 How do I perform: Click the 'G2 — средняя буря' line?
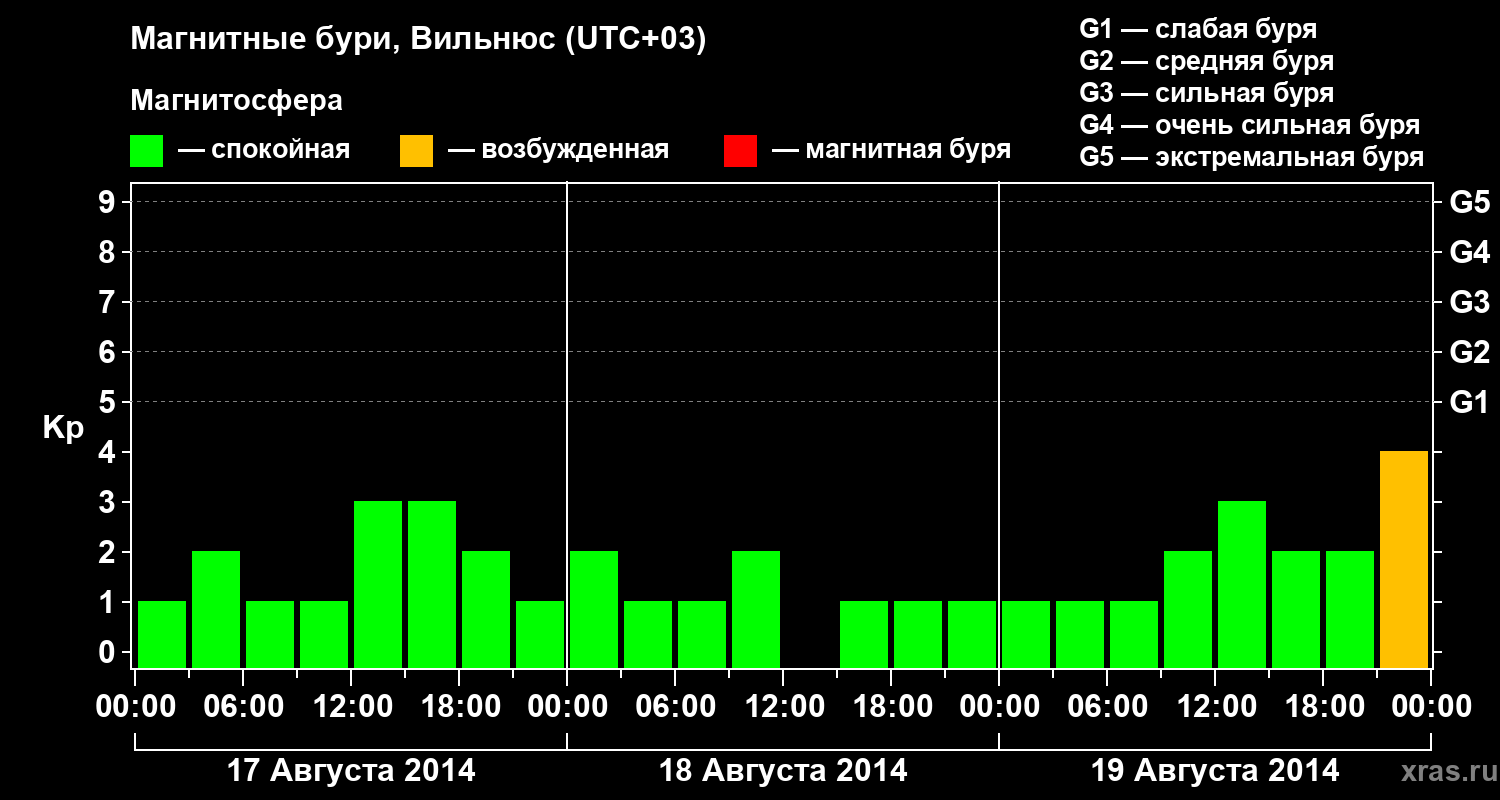pyautogui.click(x=1207, y=61)
